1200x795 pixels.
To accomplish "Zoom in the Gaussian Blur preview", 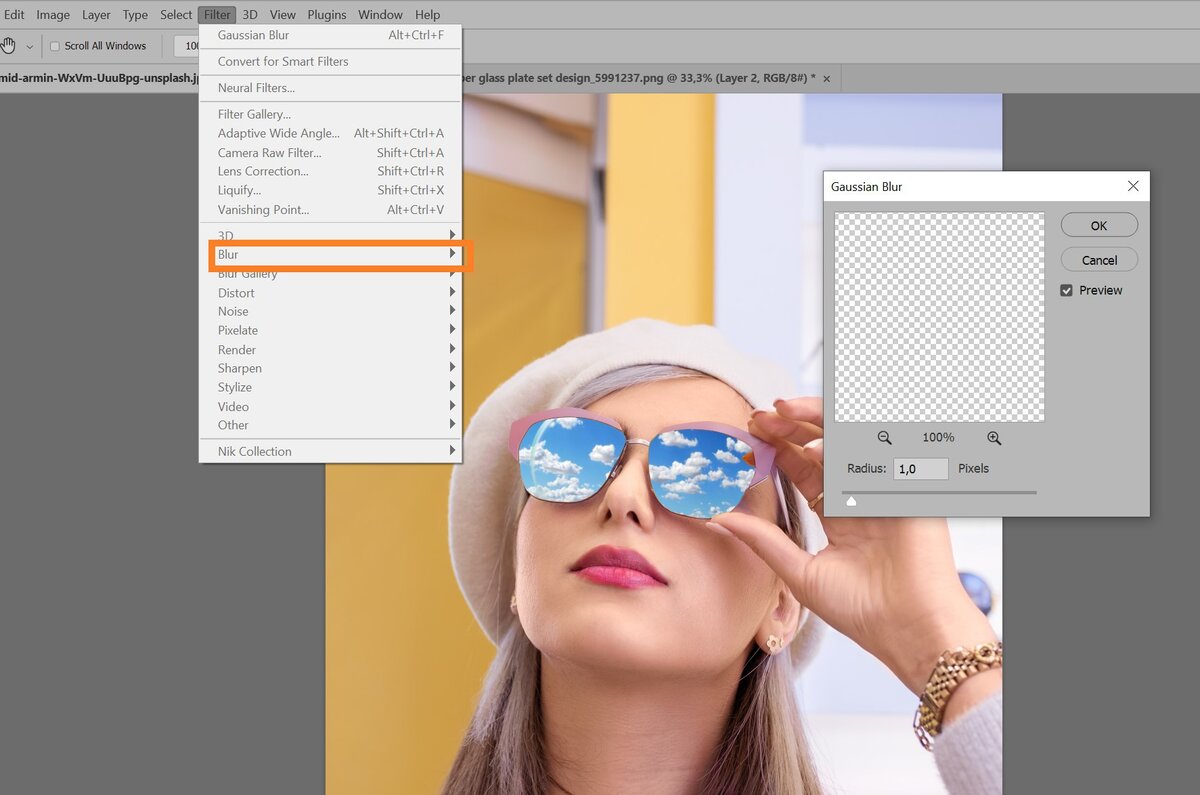I will (x=994, y=438).
